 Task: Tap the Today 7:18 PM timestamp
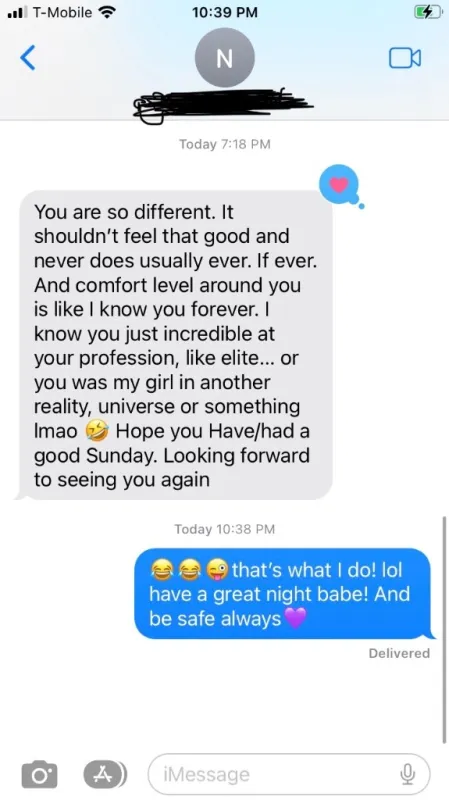224,144
